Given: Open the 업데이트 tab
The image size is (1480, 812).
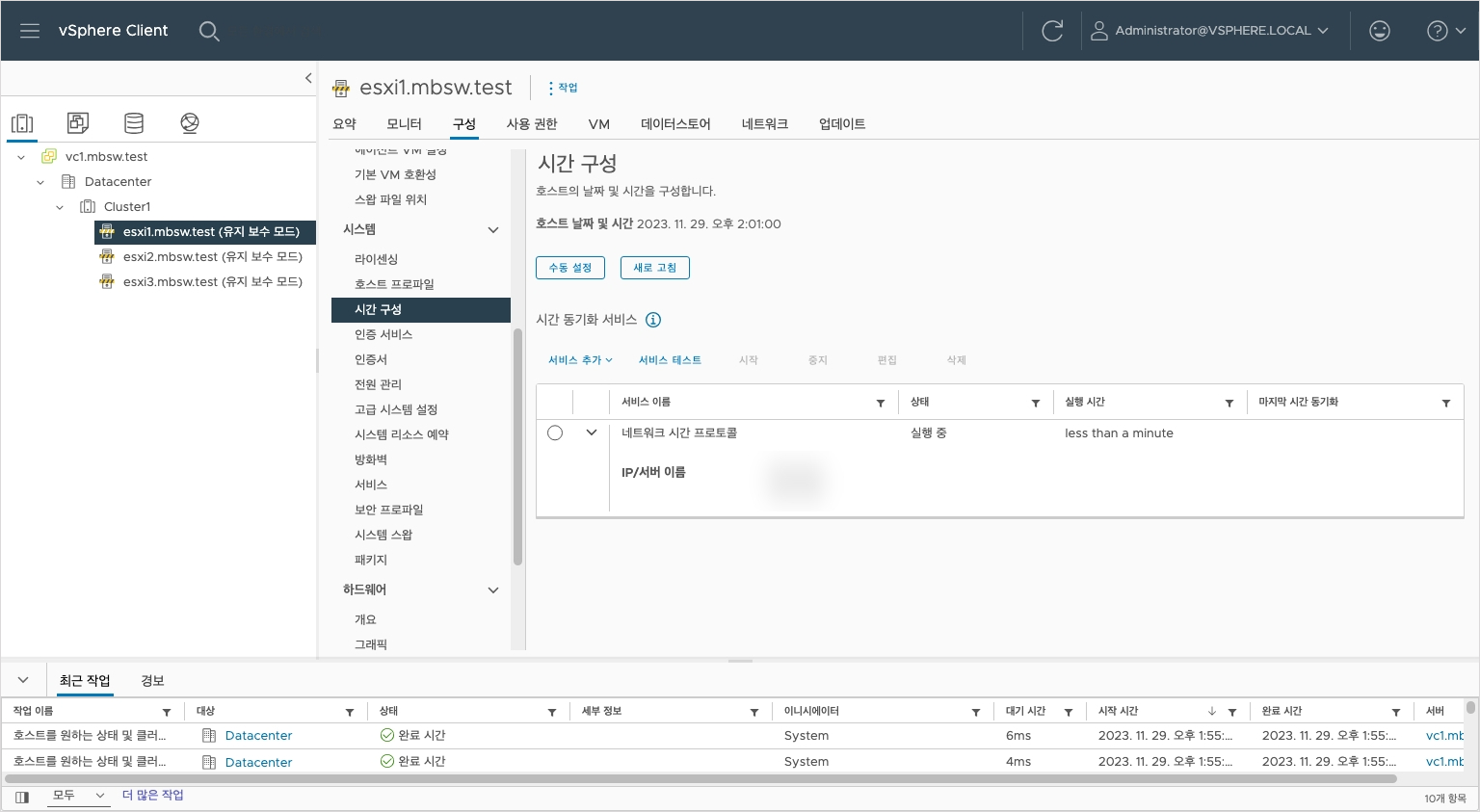Looking at the screenshot, I should coord(842,124).
